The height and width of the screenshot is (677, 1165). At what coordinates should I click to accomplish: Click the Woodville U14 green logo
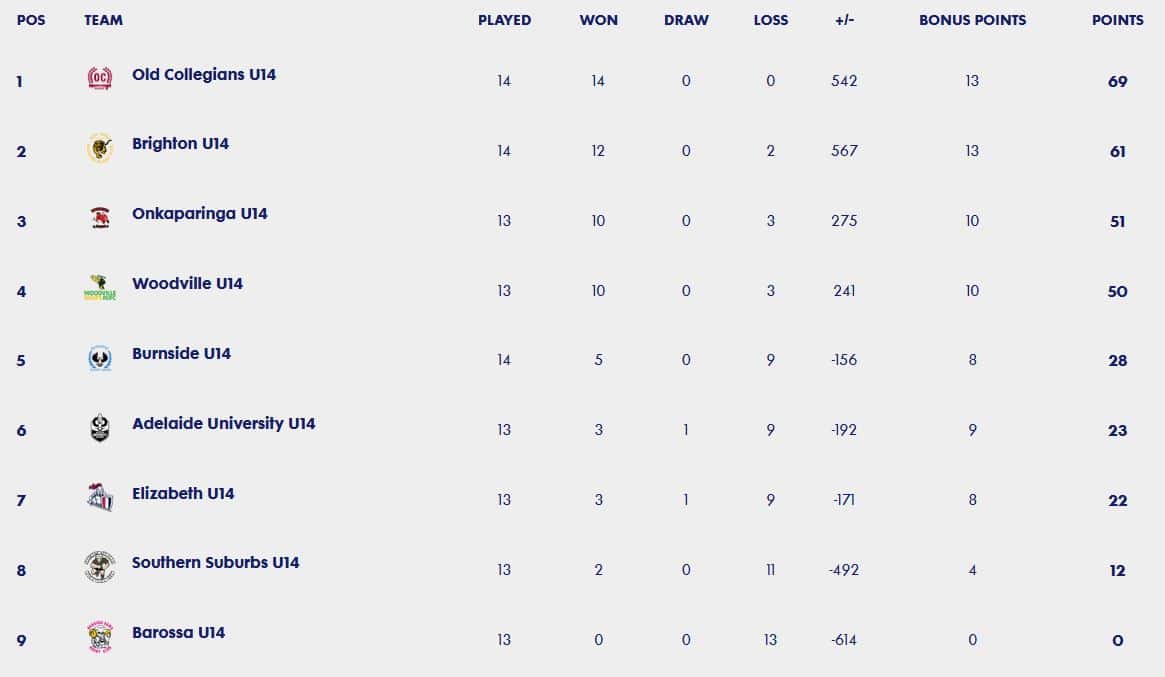(100, 288)
